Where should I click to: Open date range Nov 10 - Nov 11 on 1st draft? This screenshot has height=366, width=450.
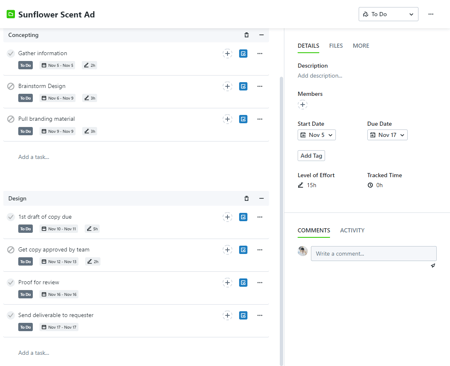click(59, 229)
